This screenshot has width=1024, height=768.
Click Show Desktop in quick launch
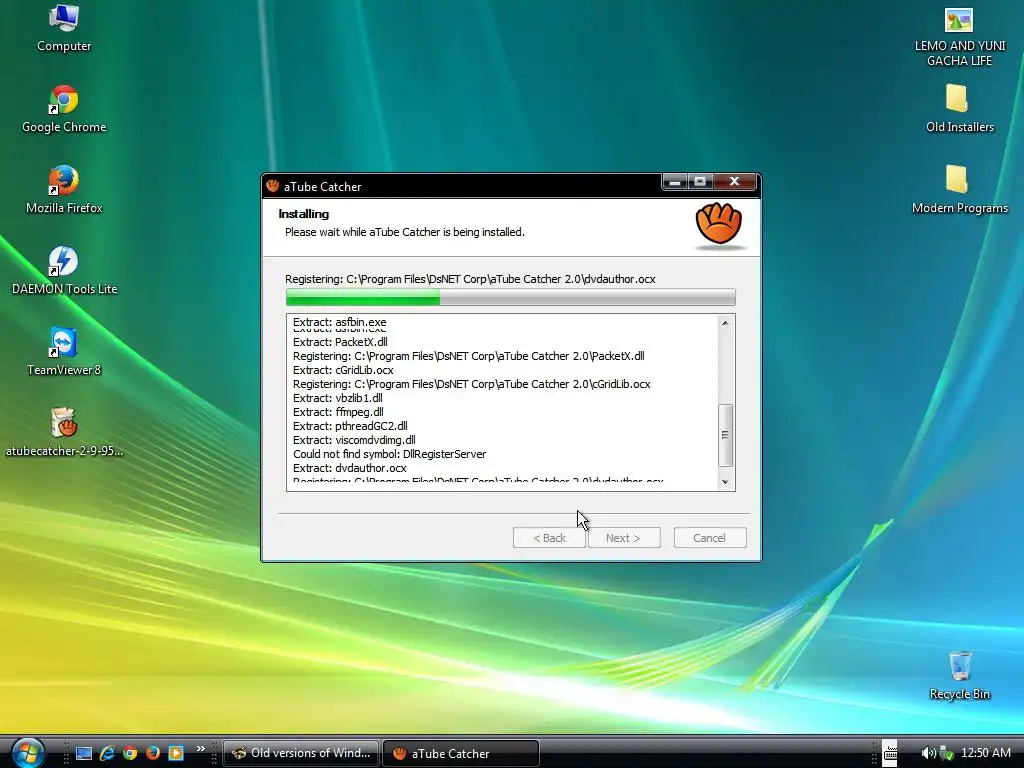coord(84,753)
